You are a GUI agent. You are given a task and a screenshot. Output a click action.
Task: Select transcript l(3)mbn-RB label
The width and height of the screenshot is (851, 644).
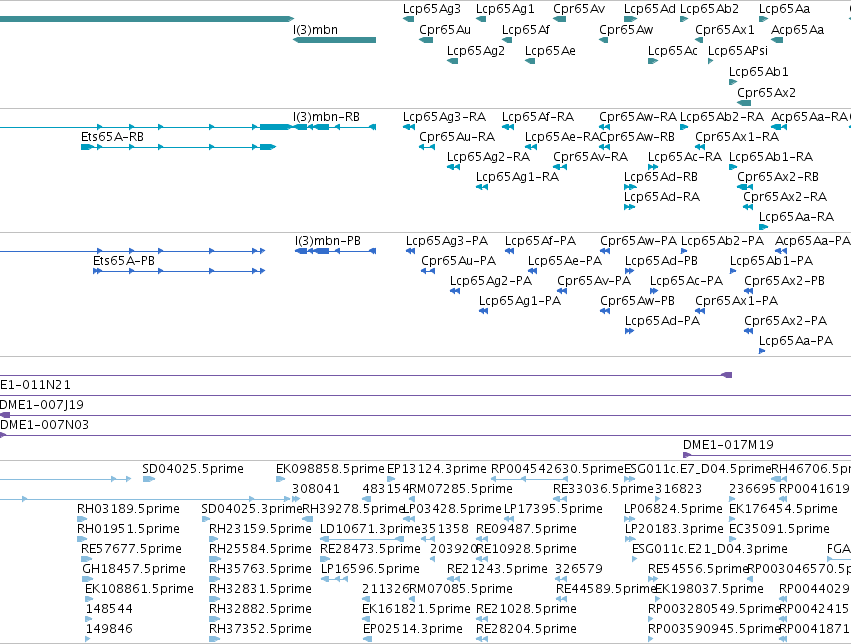[x=326, y=117]
